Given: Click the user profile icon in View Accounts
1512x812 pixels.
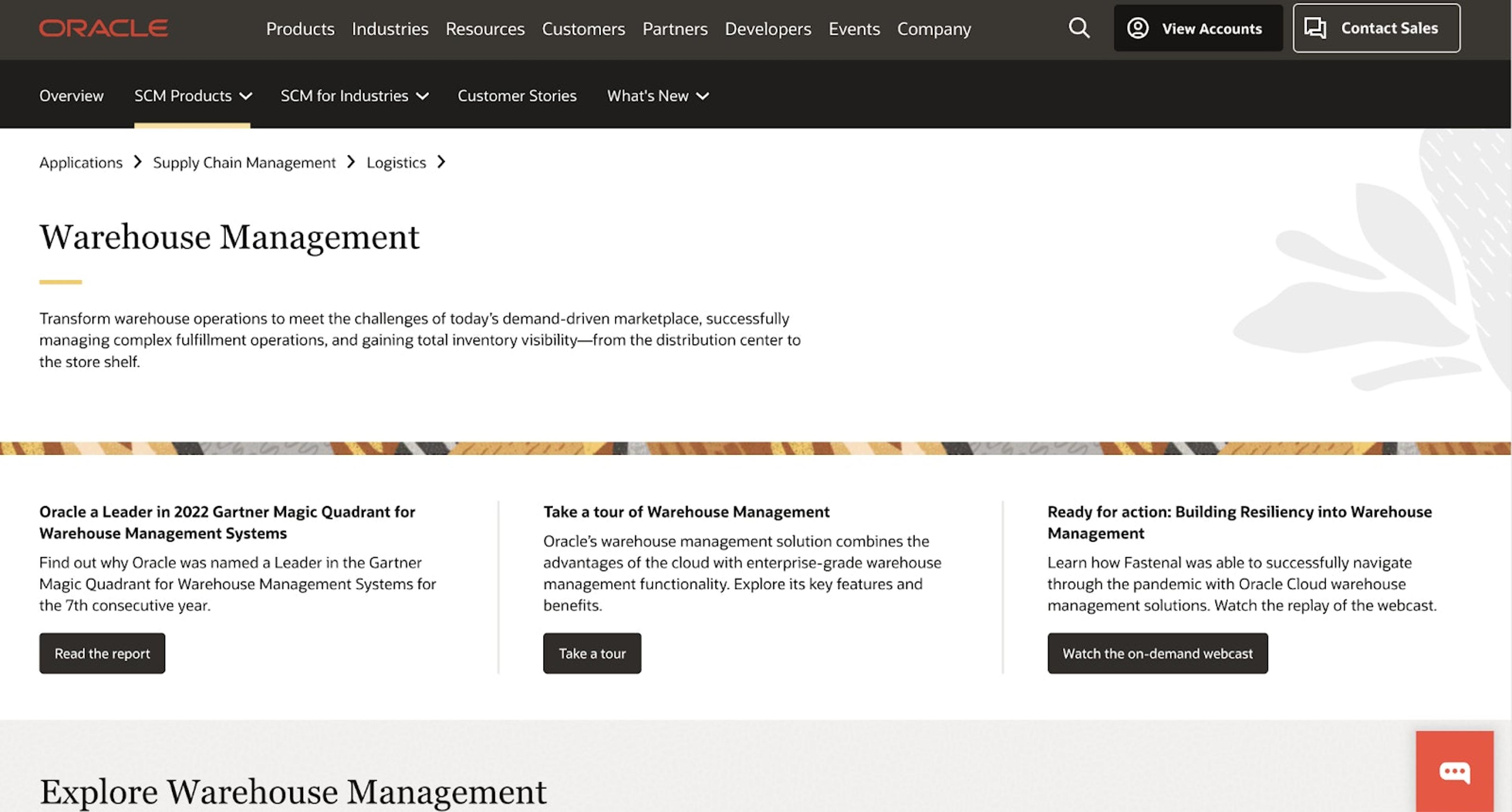Looking at the screenshot, I should click(1138, 28).
